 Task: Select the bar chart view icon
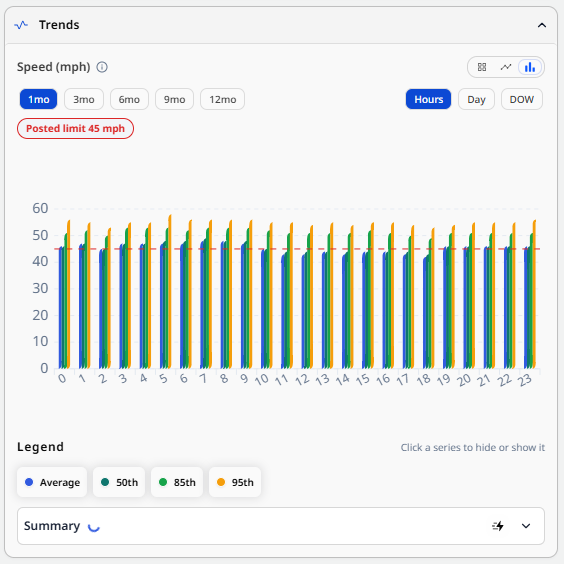[530, 67]
